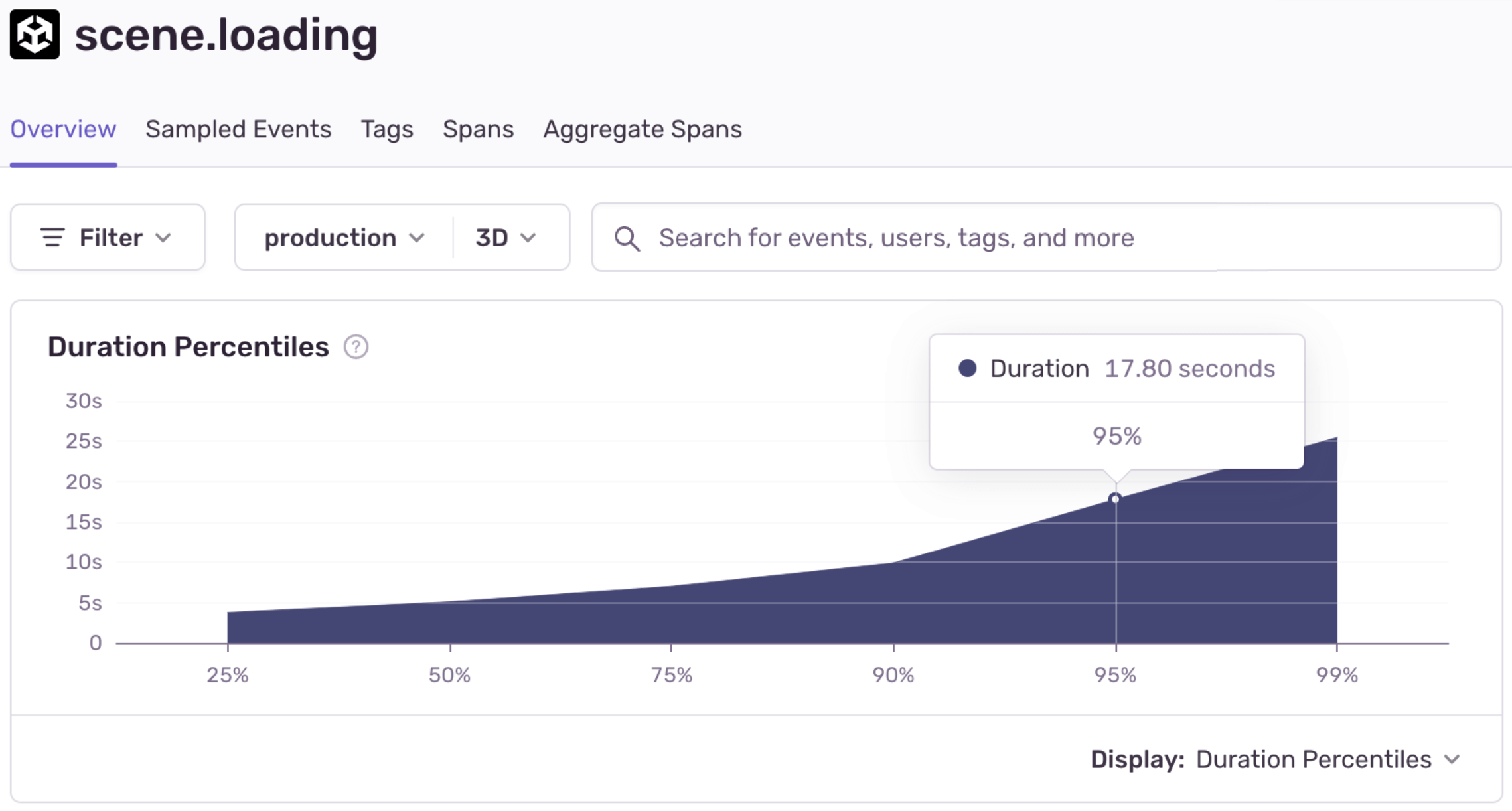The image size is (1512, 811).
Task: Select the Spans tab
Action: coord(478,129)
